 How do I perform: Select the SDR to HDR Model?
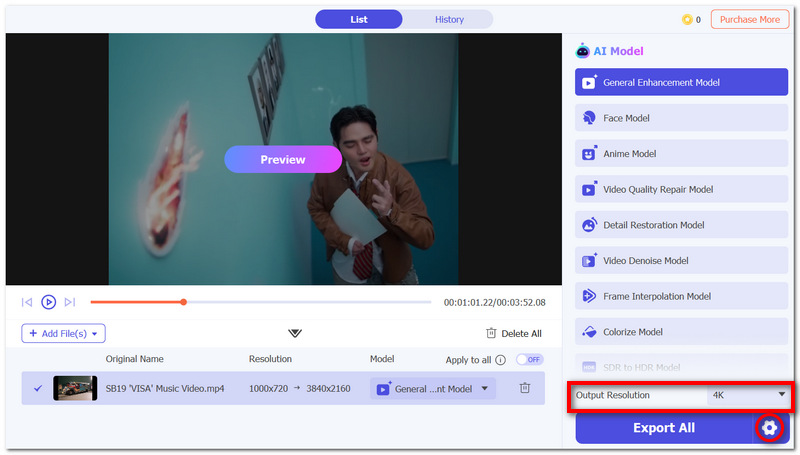point(681,366)
